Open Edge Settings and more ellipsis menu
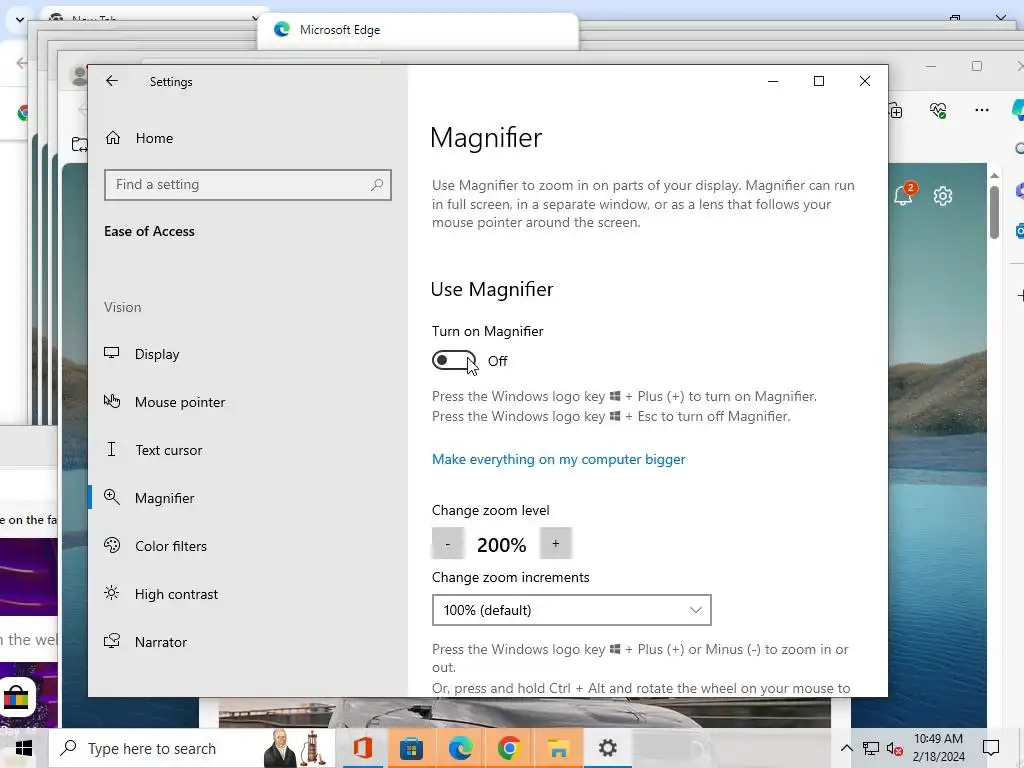The image size is (1024, 768). [x=982, y=110]
